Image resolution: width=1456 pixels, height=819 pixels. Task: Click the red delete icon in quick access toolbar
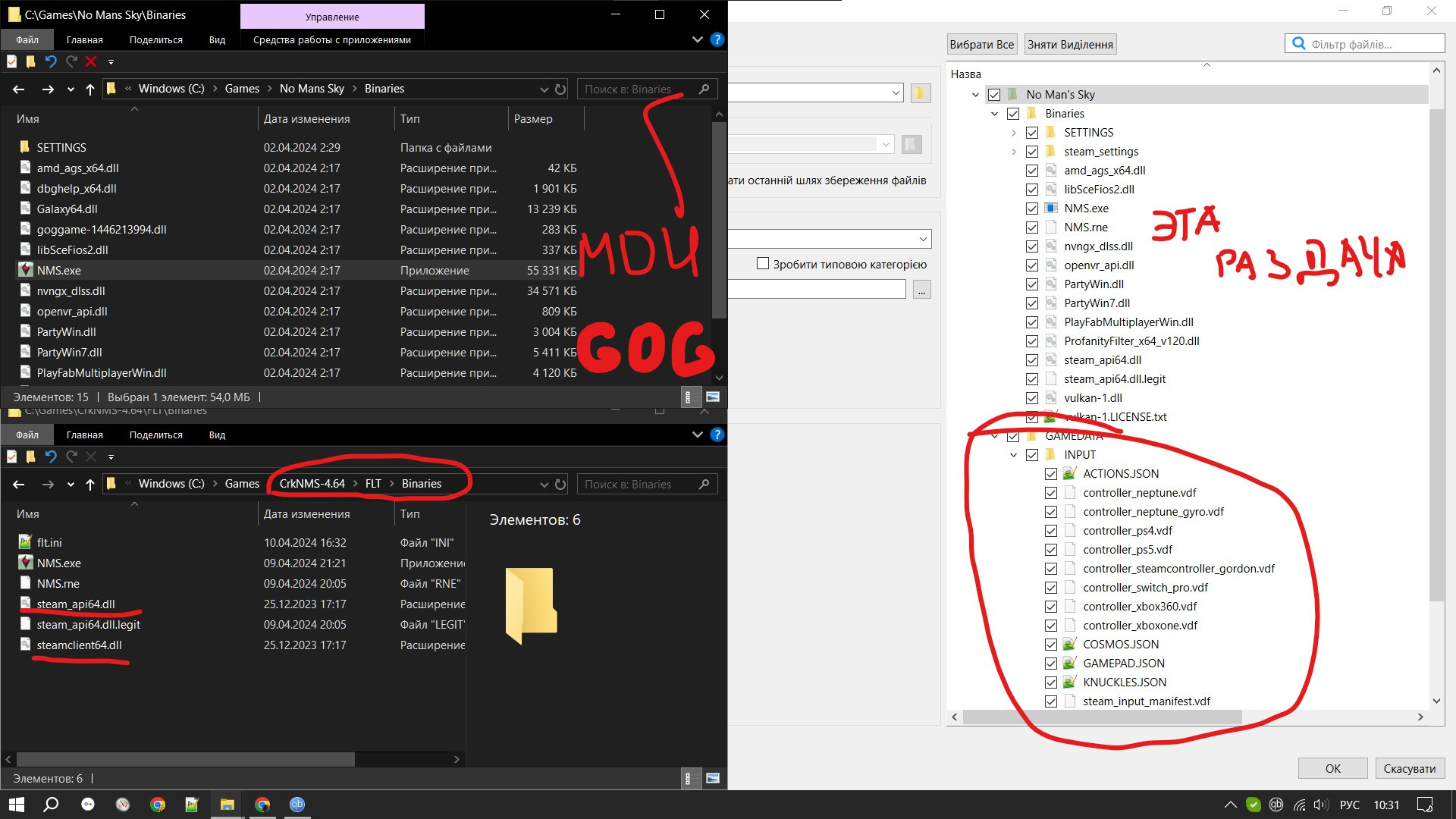(91, 61)
